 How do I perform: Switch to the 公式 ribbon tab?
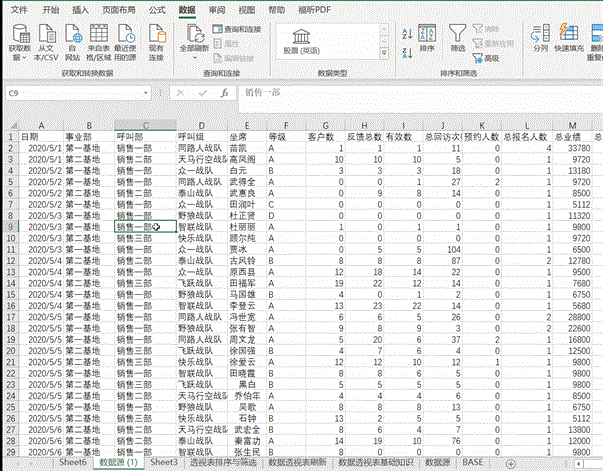157,9
